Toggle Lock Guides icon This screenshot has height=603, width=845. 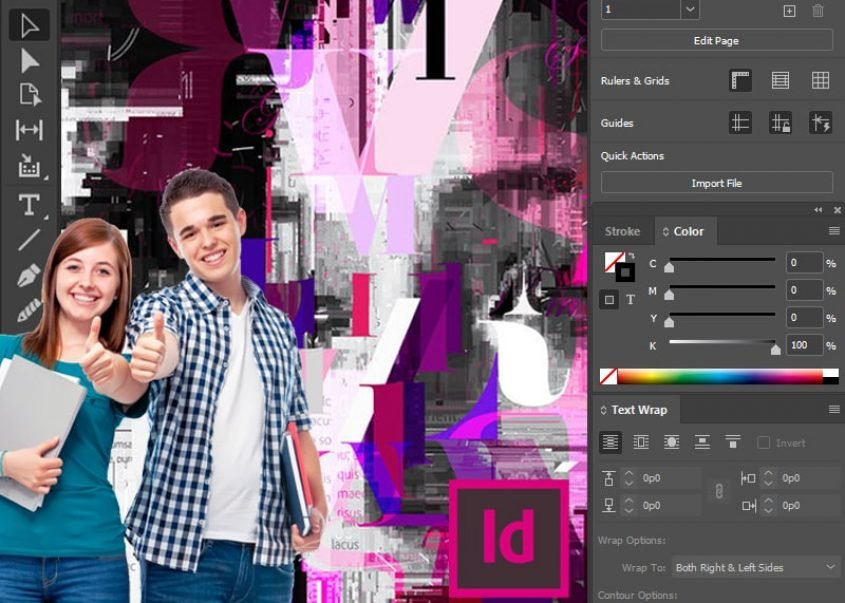780,123
